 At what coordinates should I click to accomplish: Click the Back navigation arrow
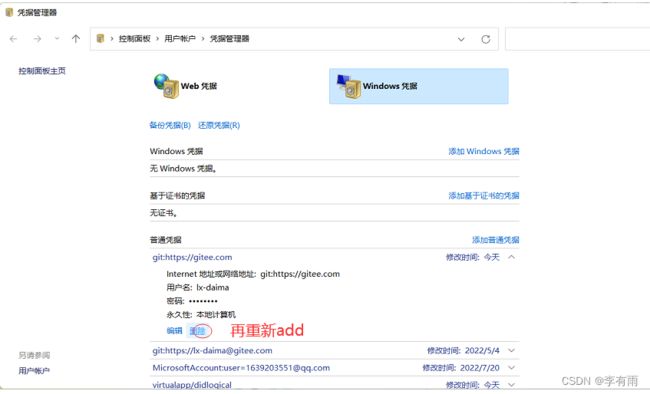(13, 39)
